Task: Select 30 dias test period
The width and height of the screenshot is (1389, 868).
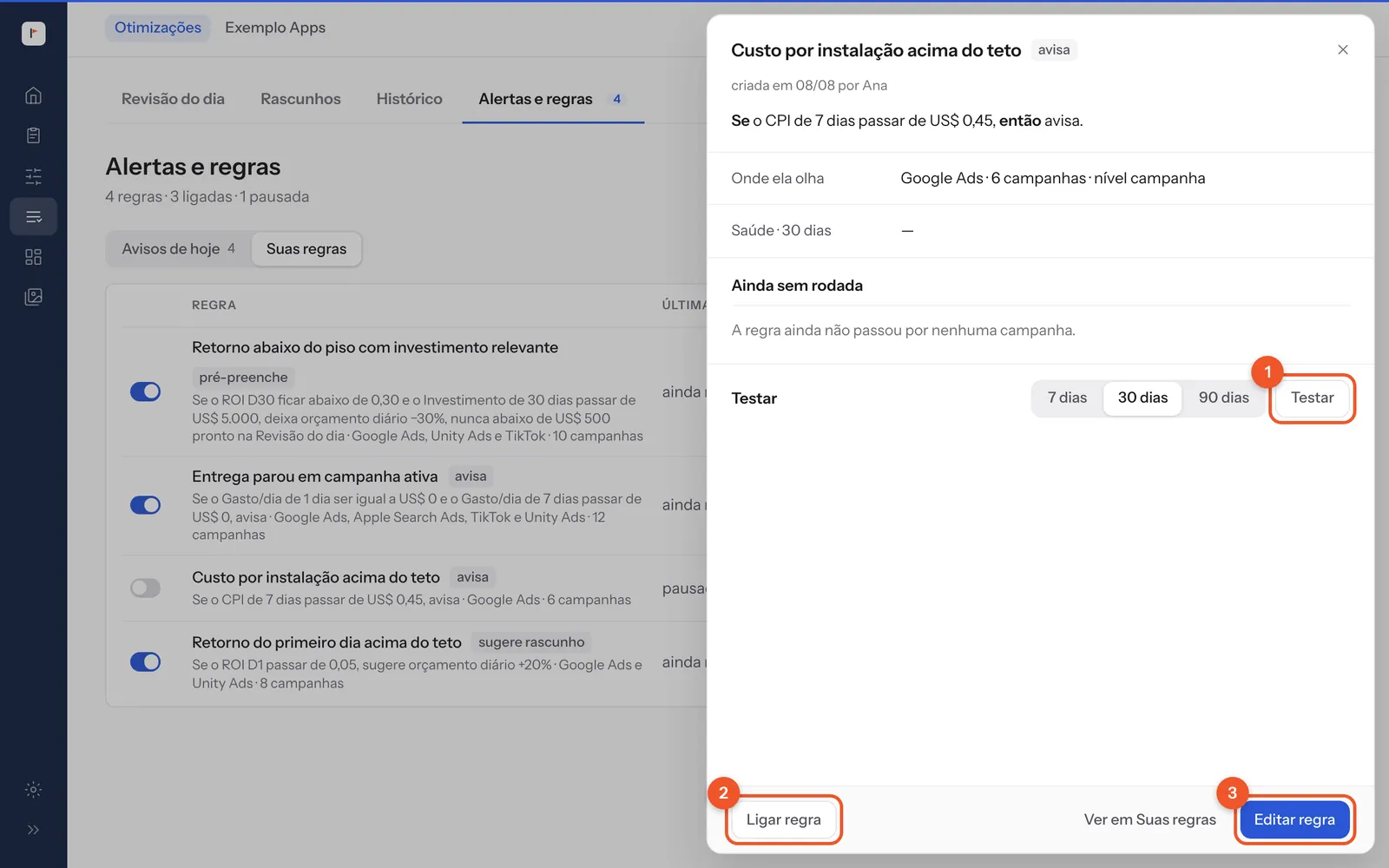Action: point(1142,398)
